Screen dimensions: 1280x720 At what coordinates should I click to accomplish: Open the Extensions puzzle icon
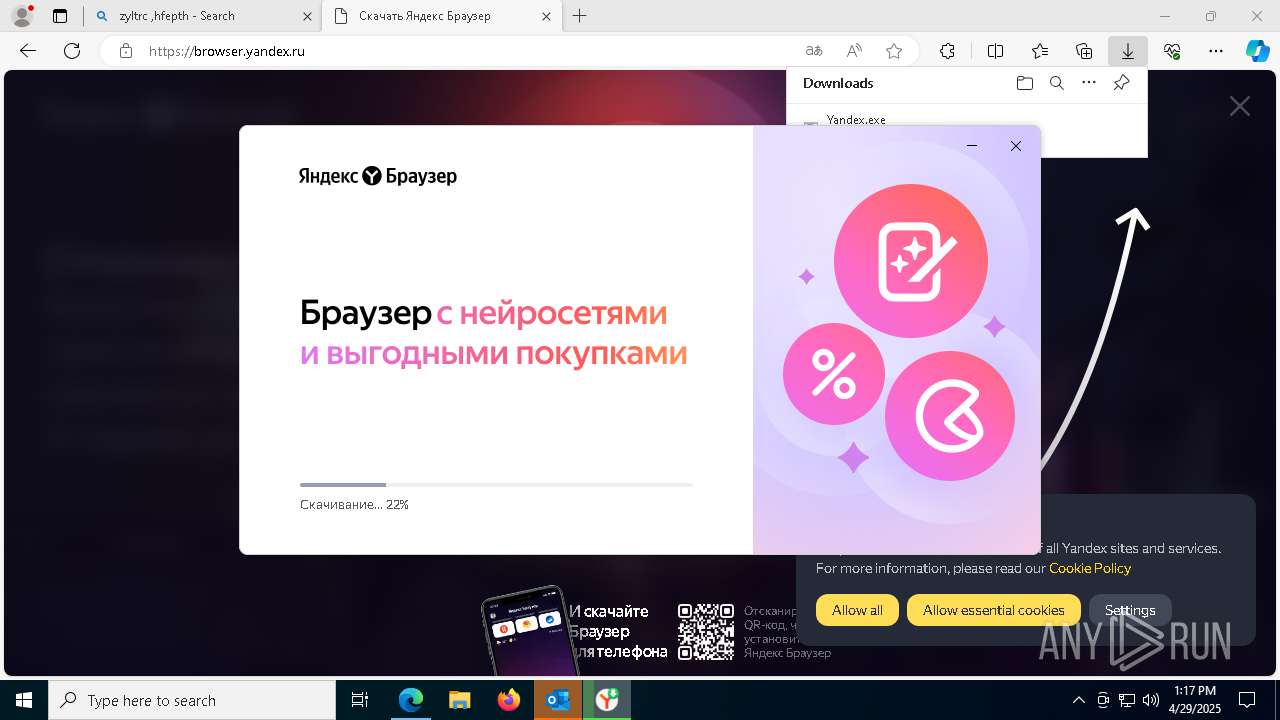947,51
